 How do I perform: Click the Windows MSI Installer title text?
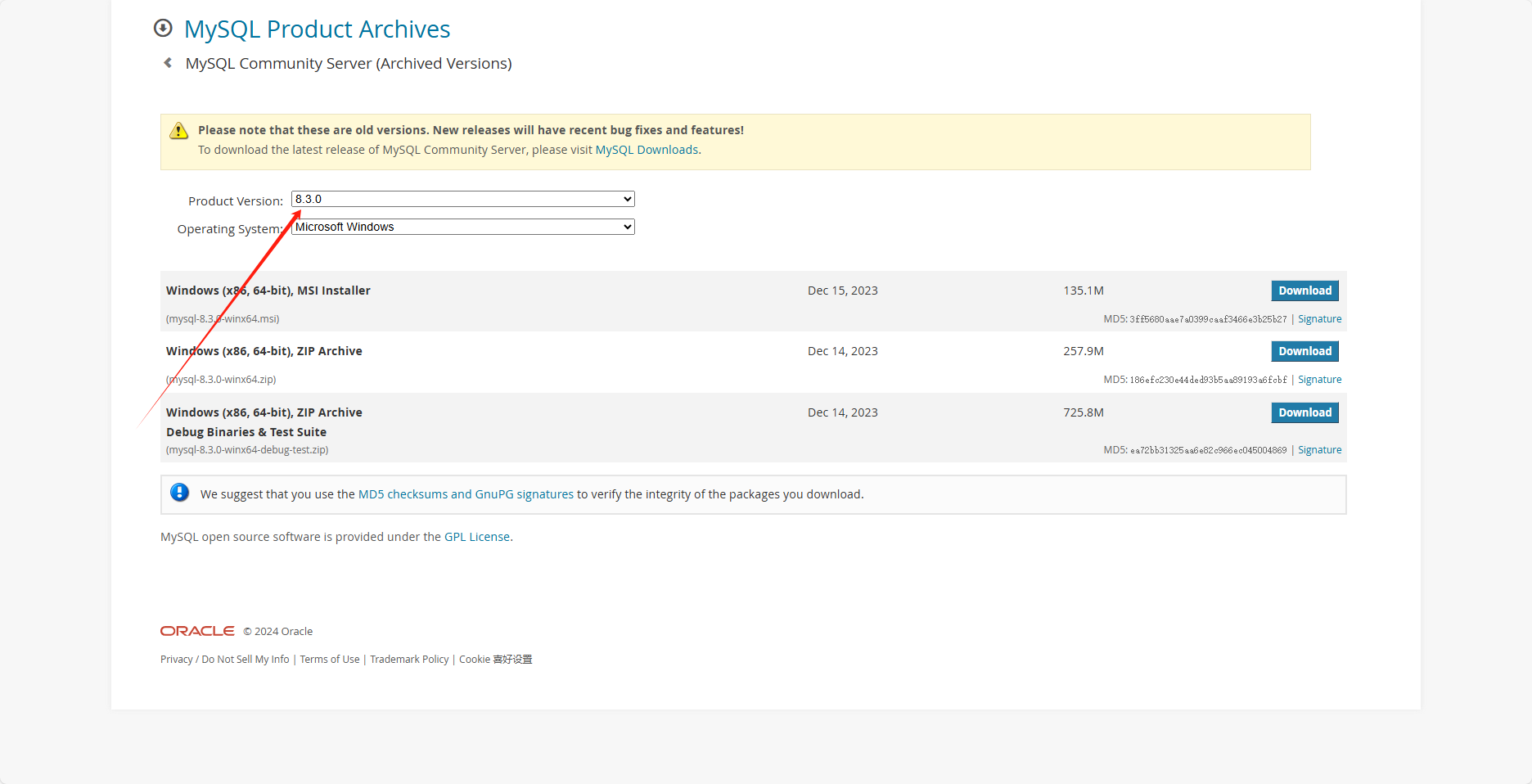tap(268, 291)
